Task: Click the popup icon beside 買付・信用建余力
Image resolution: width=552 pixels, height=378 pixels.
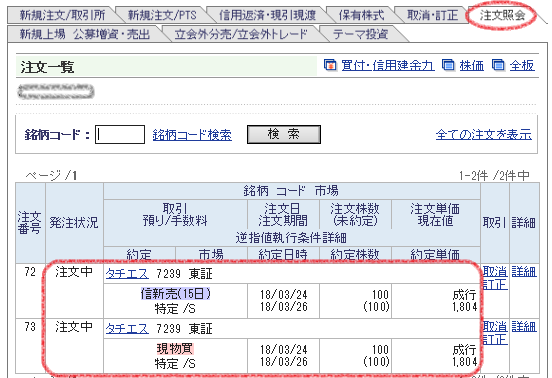Action: click(330, 65)
